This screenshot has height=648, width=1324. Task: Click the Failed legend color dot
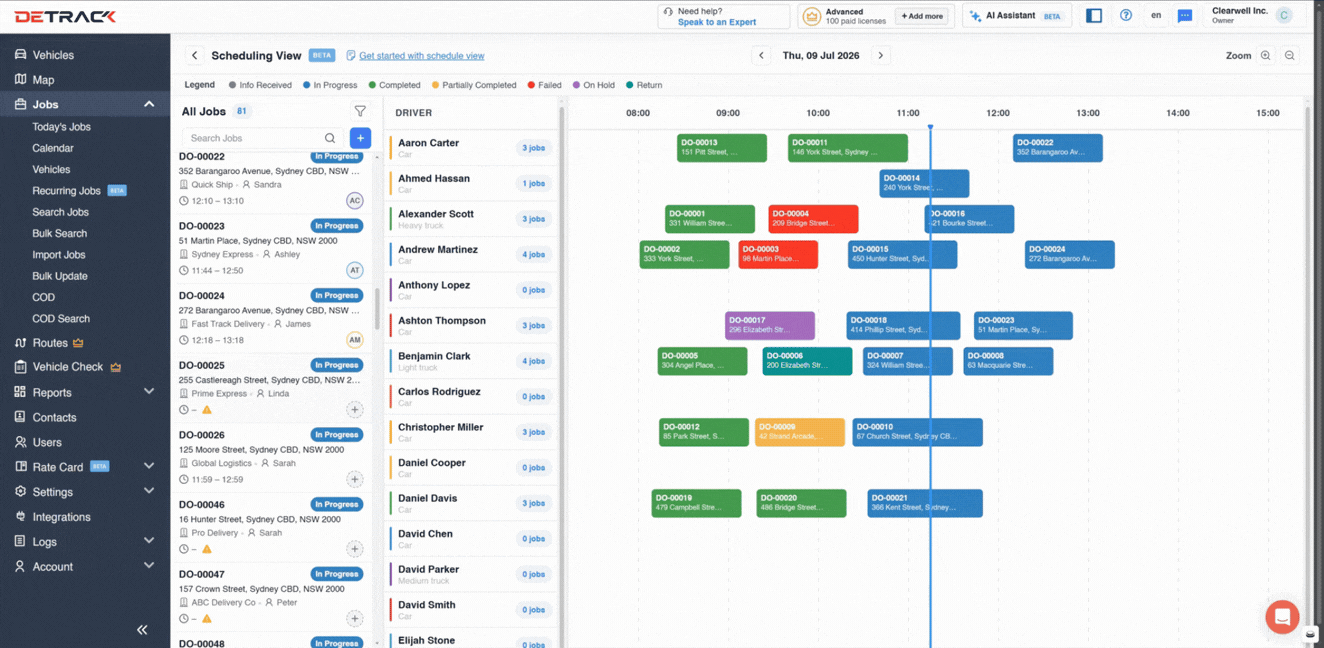pos(531,85)
